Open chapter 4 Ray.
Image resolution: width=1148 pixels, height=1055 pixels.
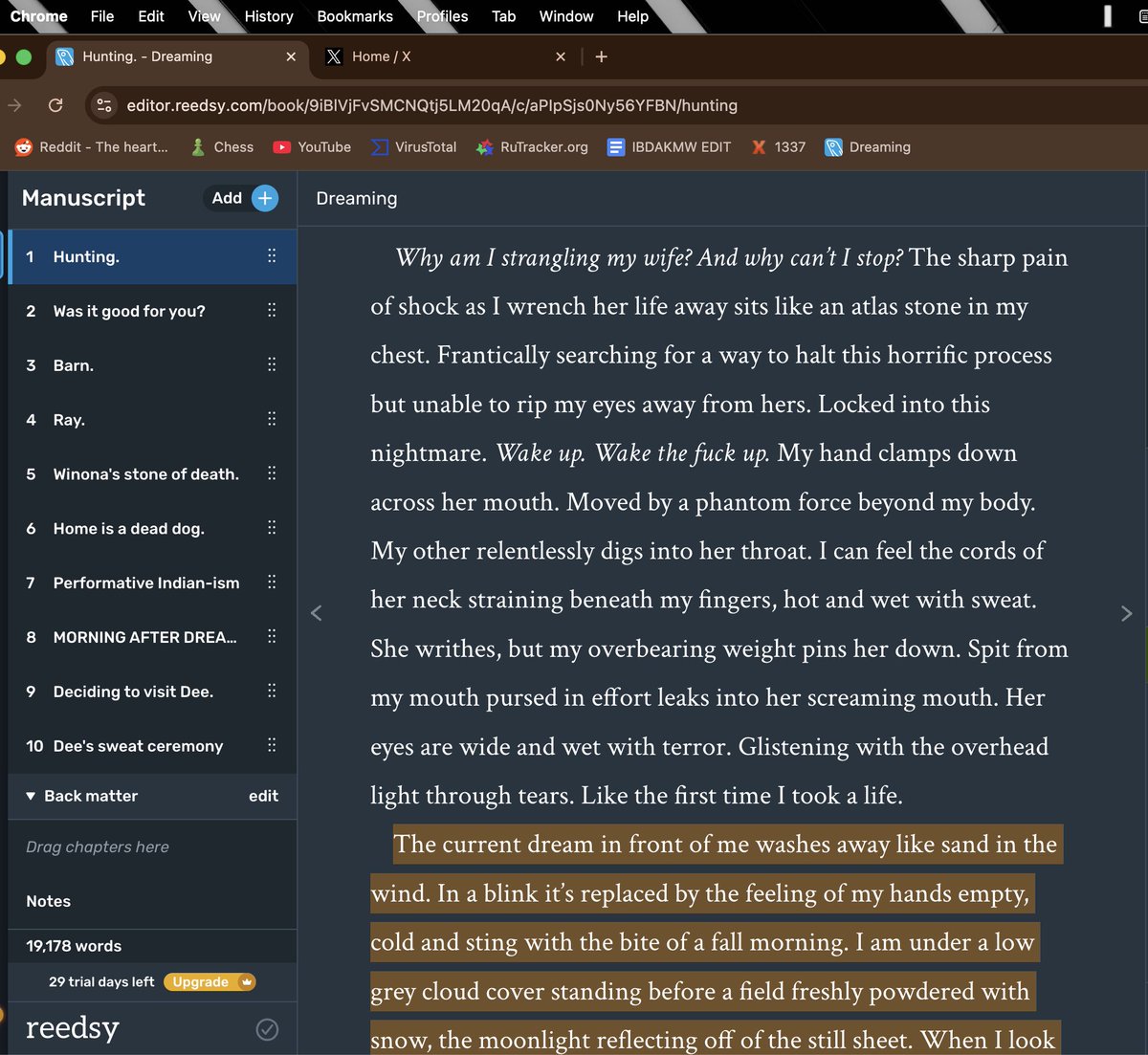(x=152, y=420)
